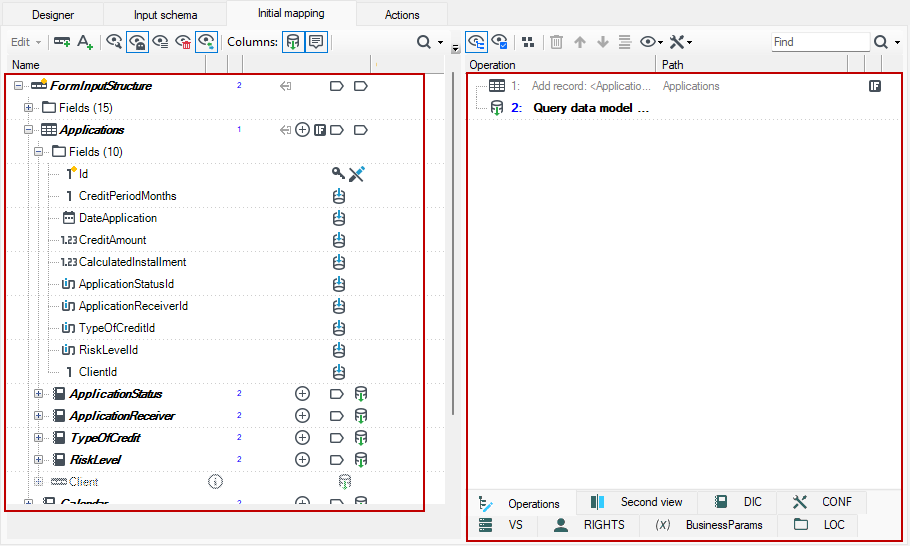Click the query database icon in TypeOfCredit row
The image size is (910, 546).
click(x=361, y=438)
